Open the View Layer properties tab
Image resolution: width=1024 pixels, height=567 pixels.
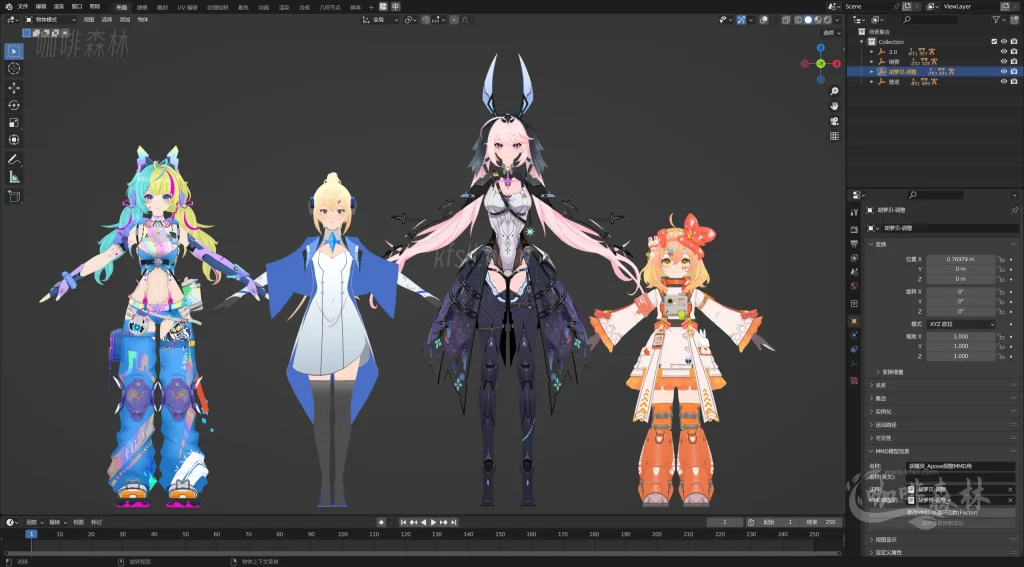854,258
